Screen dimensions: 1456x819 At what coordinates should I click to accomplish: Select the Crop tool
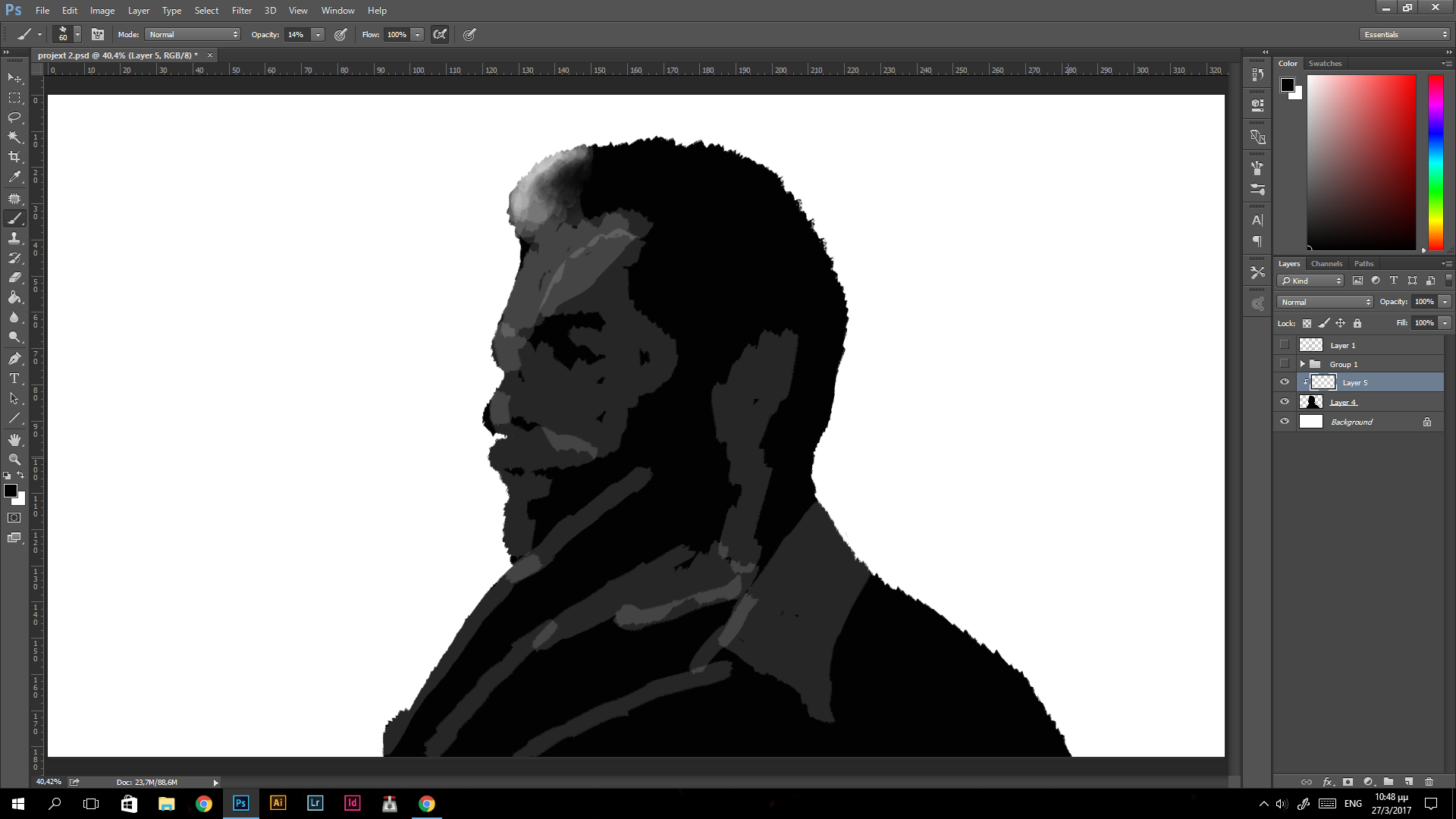tap(14, 157)
